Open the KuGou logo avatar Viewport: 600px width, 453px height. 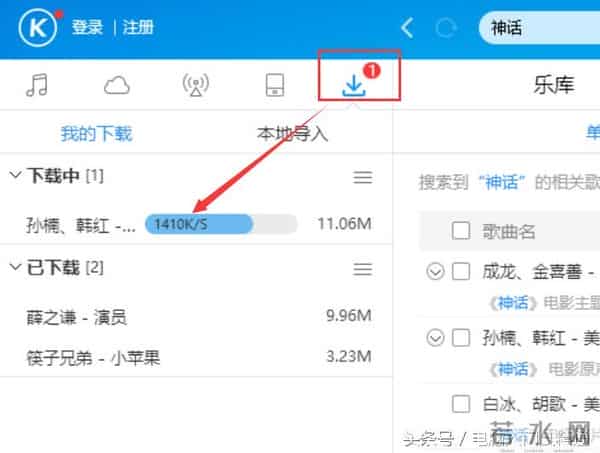[38, 28]
